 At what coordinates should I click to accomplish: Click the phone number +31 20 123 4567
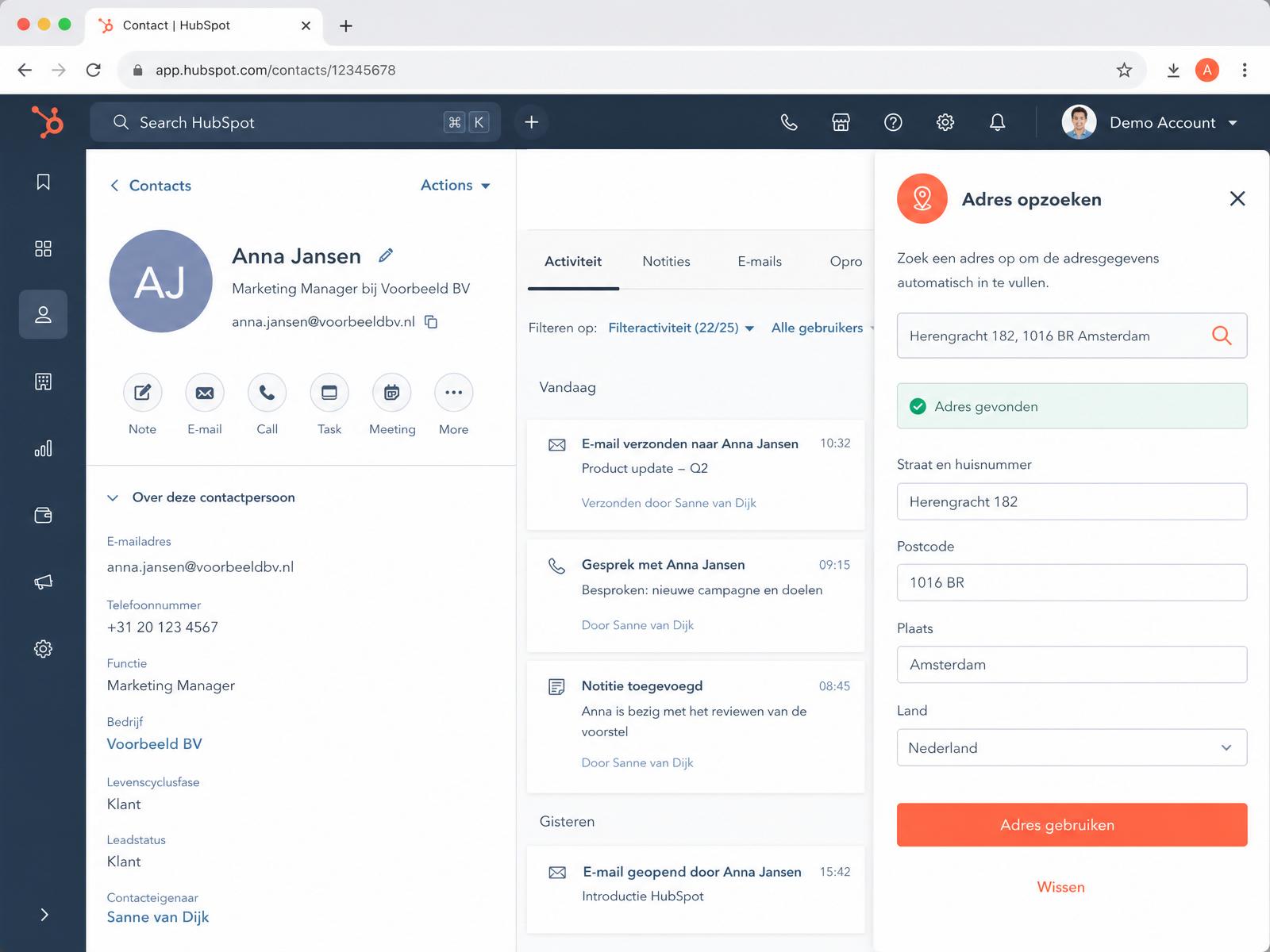(x=163, y=628)
